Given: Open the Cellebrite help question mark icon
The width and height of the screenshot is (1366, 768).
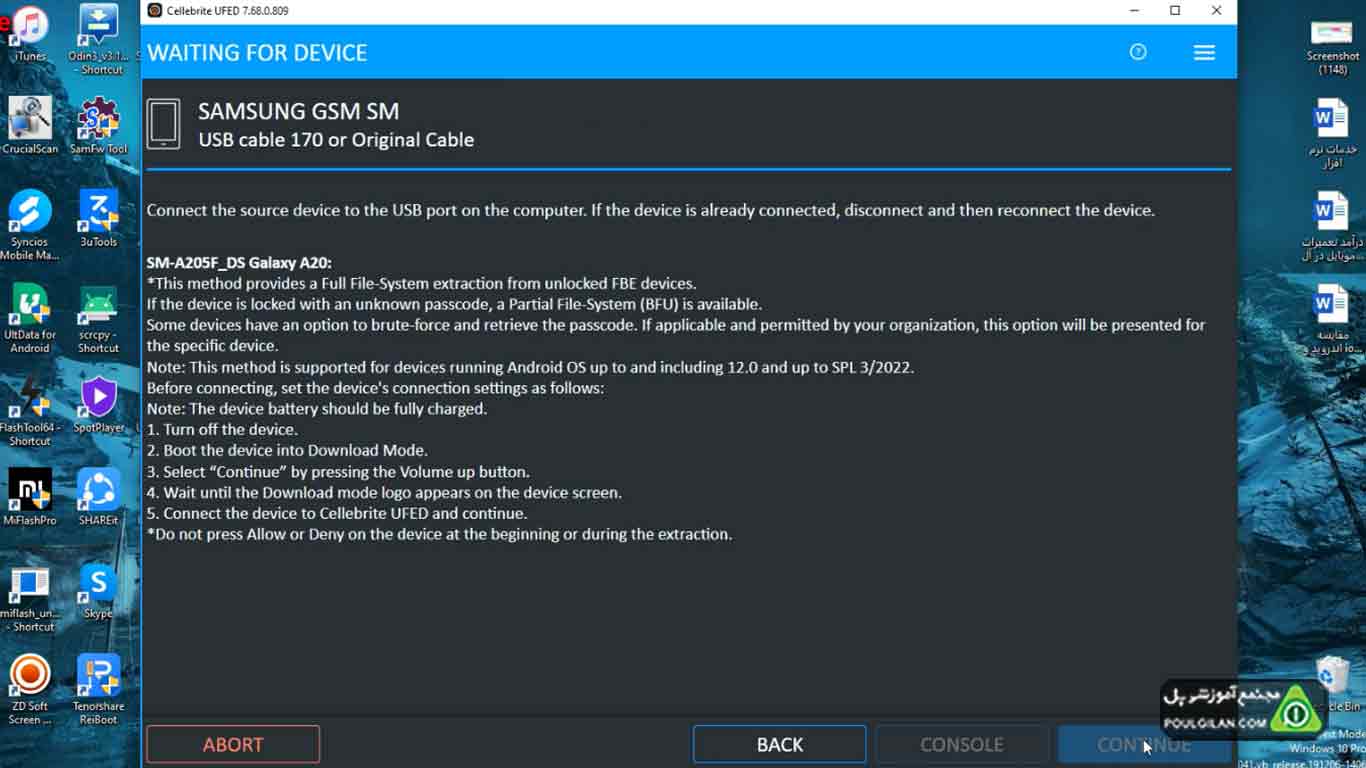Looking at the screenshot, I should pyautogui.click(x=1138, y=52).
